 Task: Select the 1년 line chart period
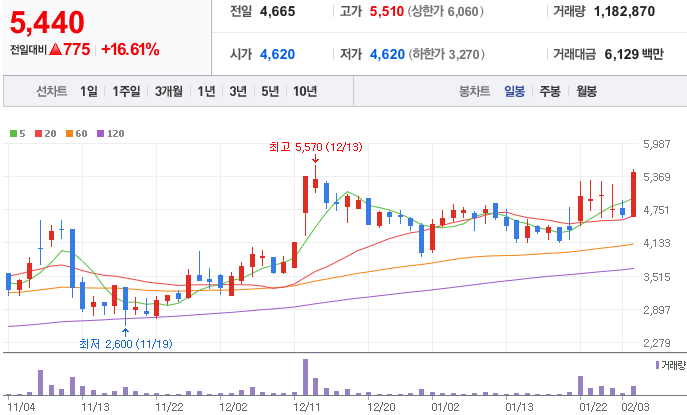pyautogui.click(x=206, y=91)
